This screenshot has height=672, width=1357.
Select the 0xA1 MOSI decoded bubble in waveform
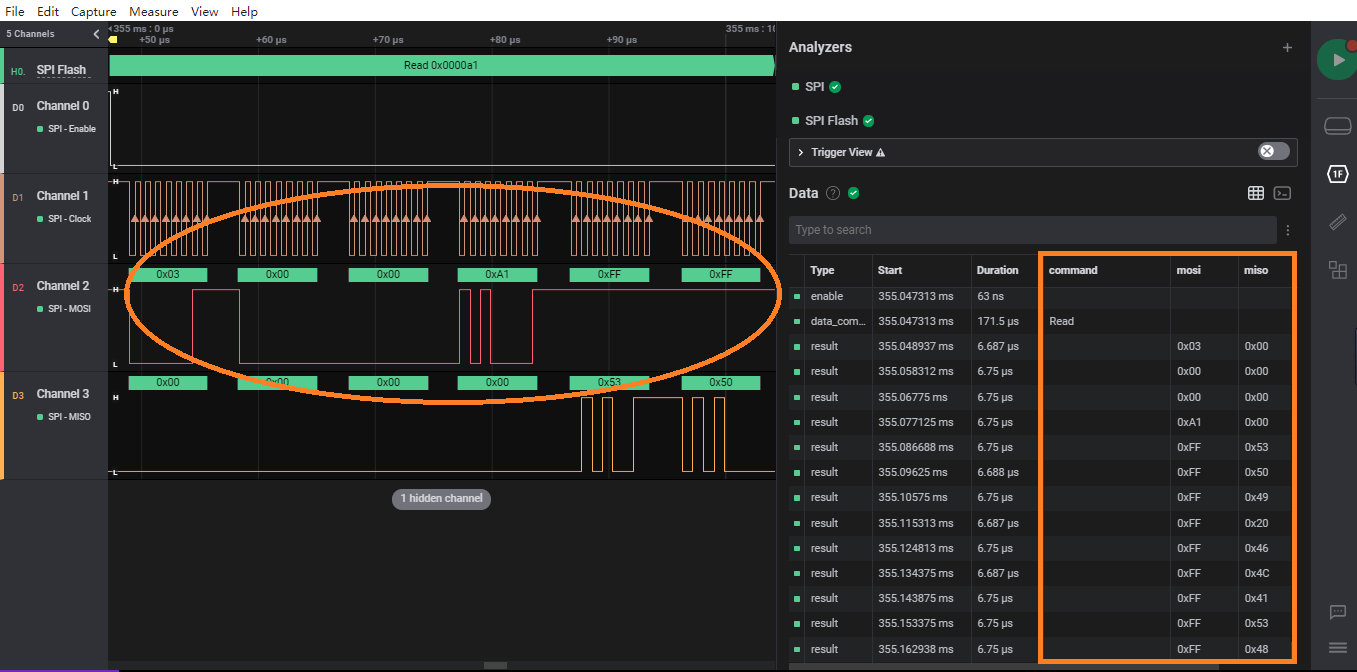pos(497,274)
